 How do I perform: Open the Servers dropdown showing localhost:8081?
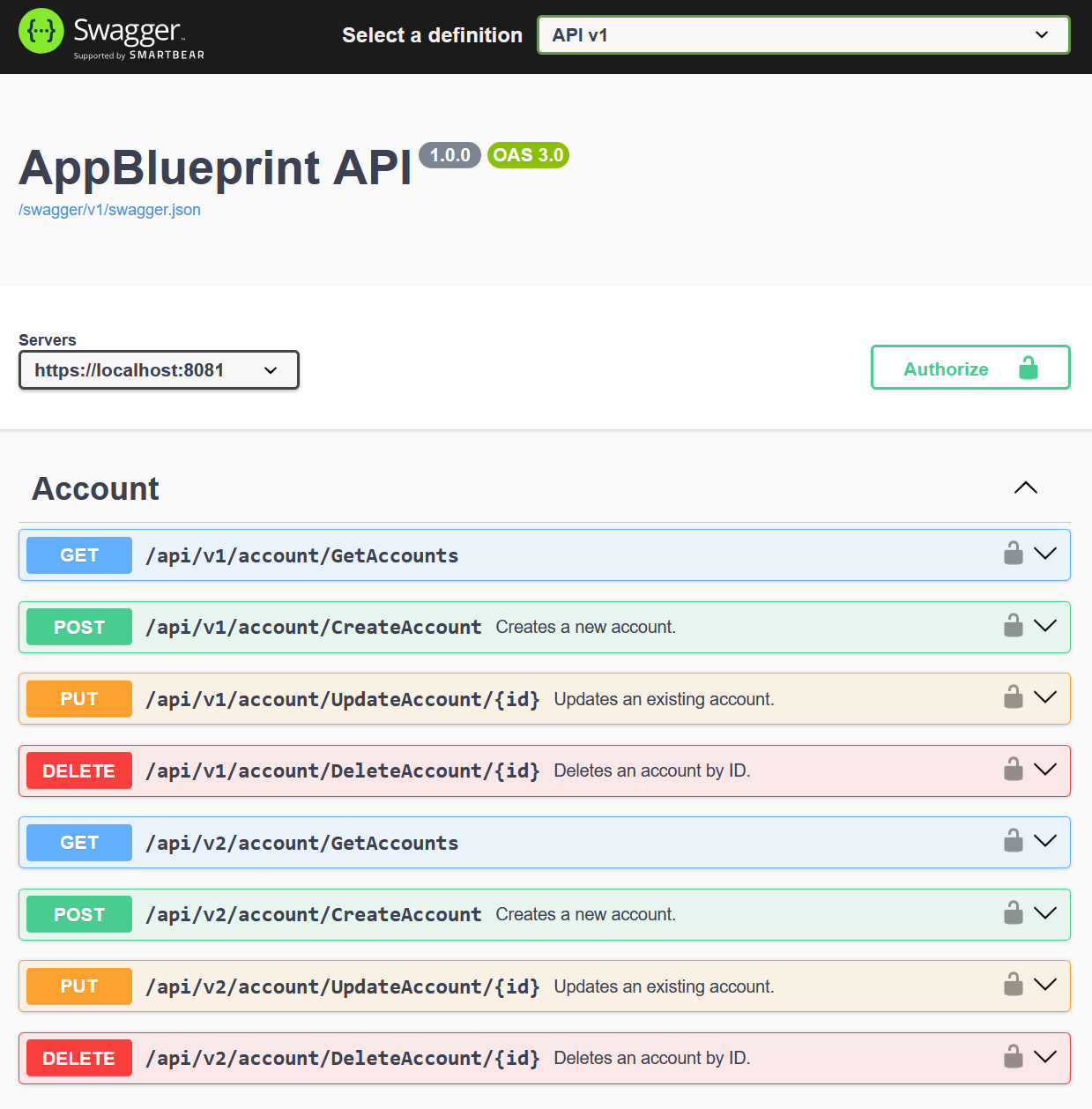pyautogui.click(x=159, y=370)
